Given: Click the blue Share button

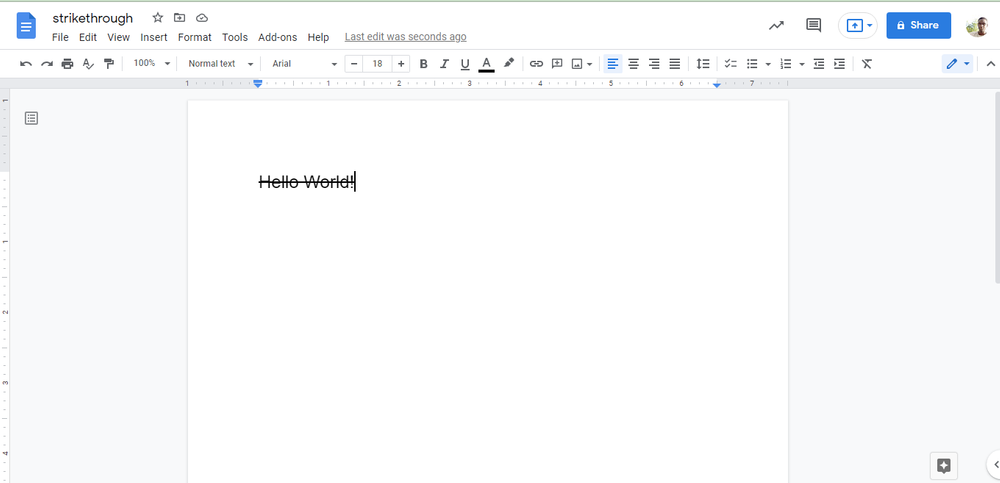Looking at the screenshot, I should [918, 25].
